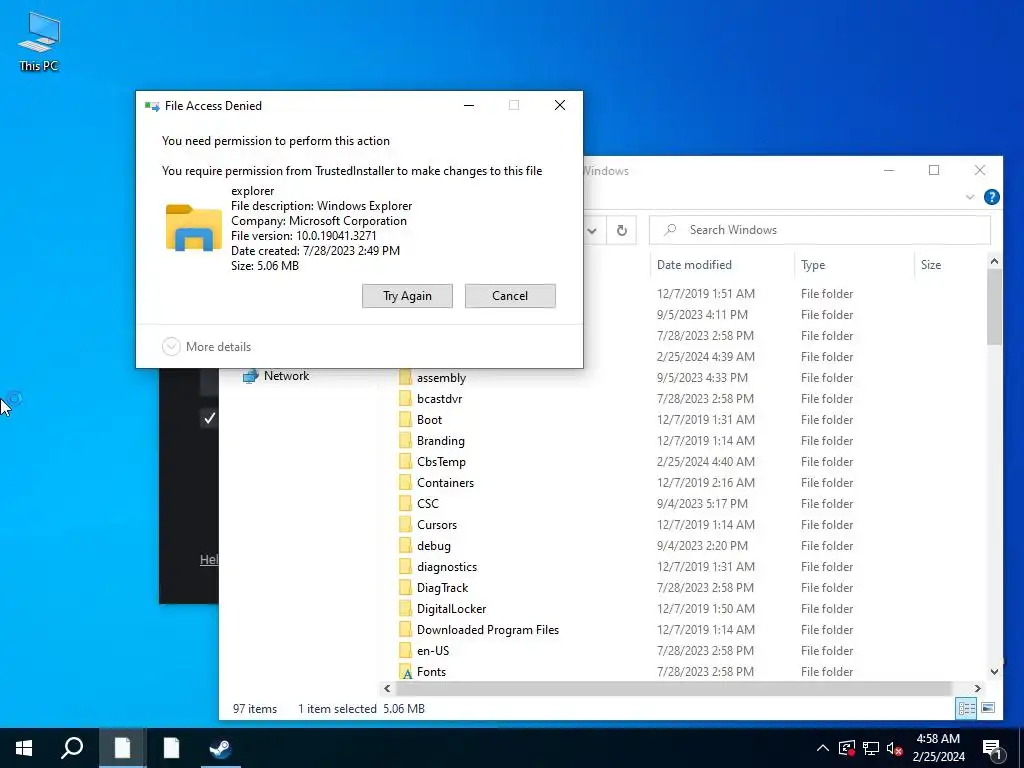Screen dimensions: 1024x768
Task: Click the scroll down arrow in file list
Action: point(994,671)
